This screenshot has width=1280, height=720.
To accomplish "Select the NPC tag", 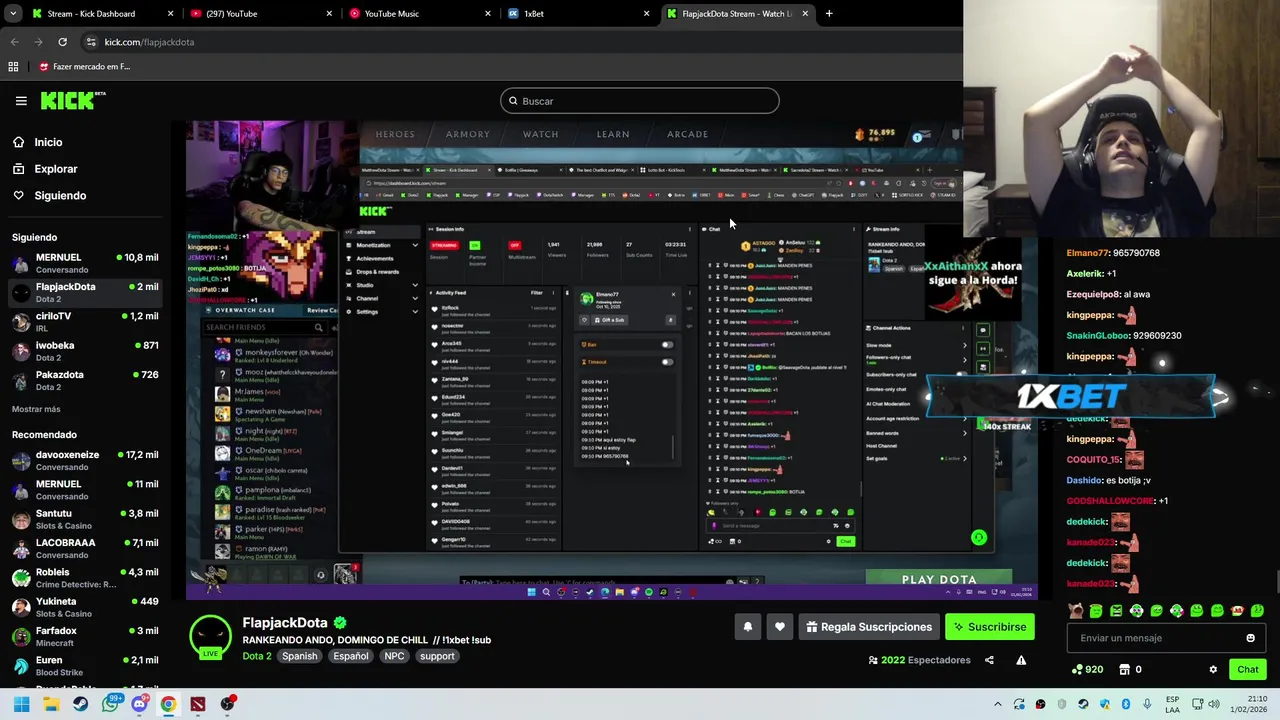I will (x=394, y=656).
